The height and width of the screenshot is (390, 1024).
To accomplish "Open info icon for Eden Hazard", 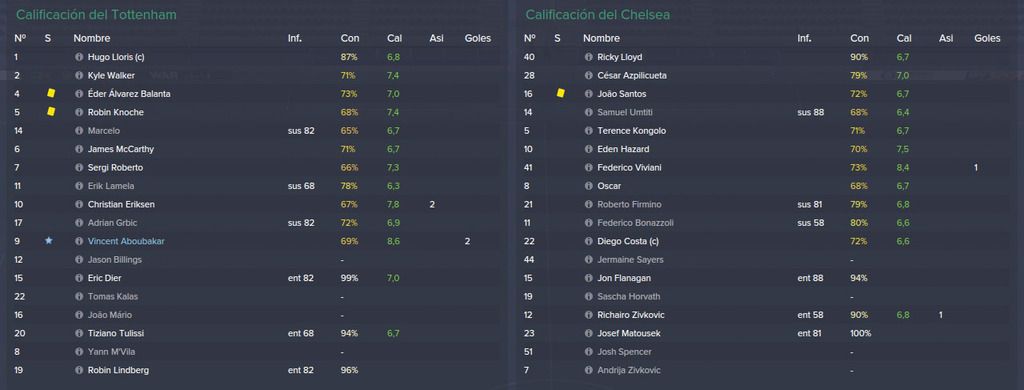I will coord(588,150).
